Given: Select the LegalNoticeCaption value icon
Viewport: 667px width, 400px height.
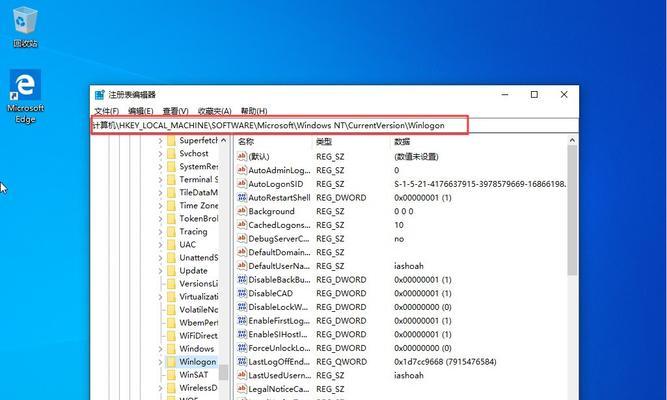Looking at the screenshot, I should pos(242,389).
